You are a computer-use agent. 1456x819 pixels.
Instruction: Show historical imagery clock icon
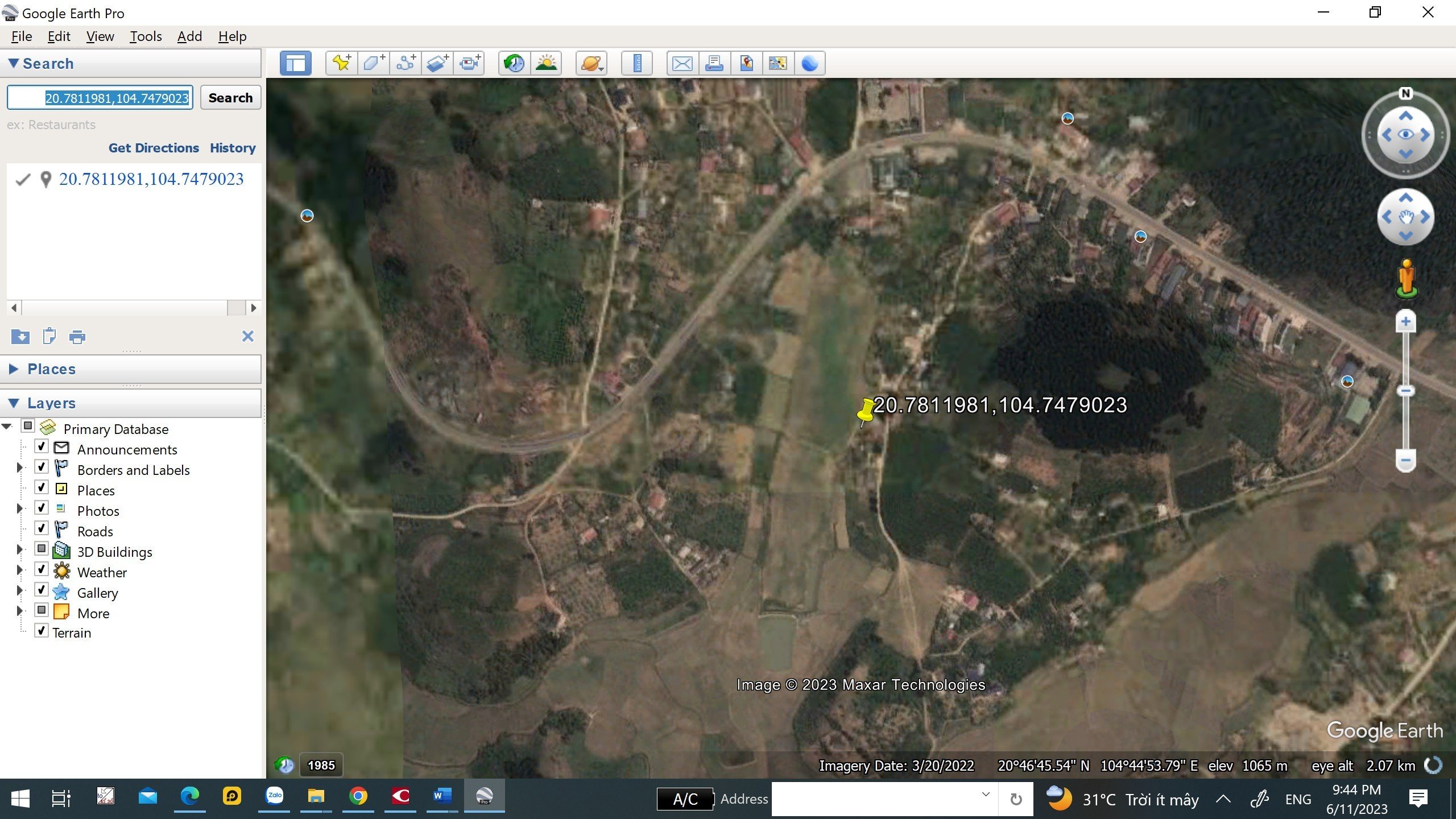click(515, 63)
